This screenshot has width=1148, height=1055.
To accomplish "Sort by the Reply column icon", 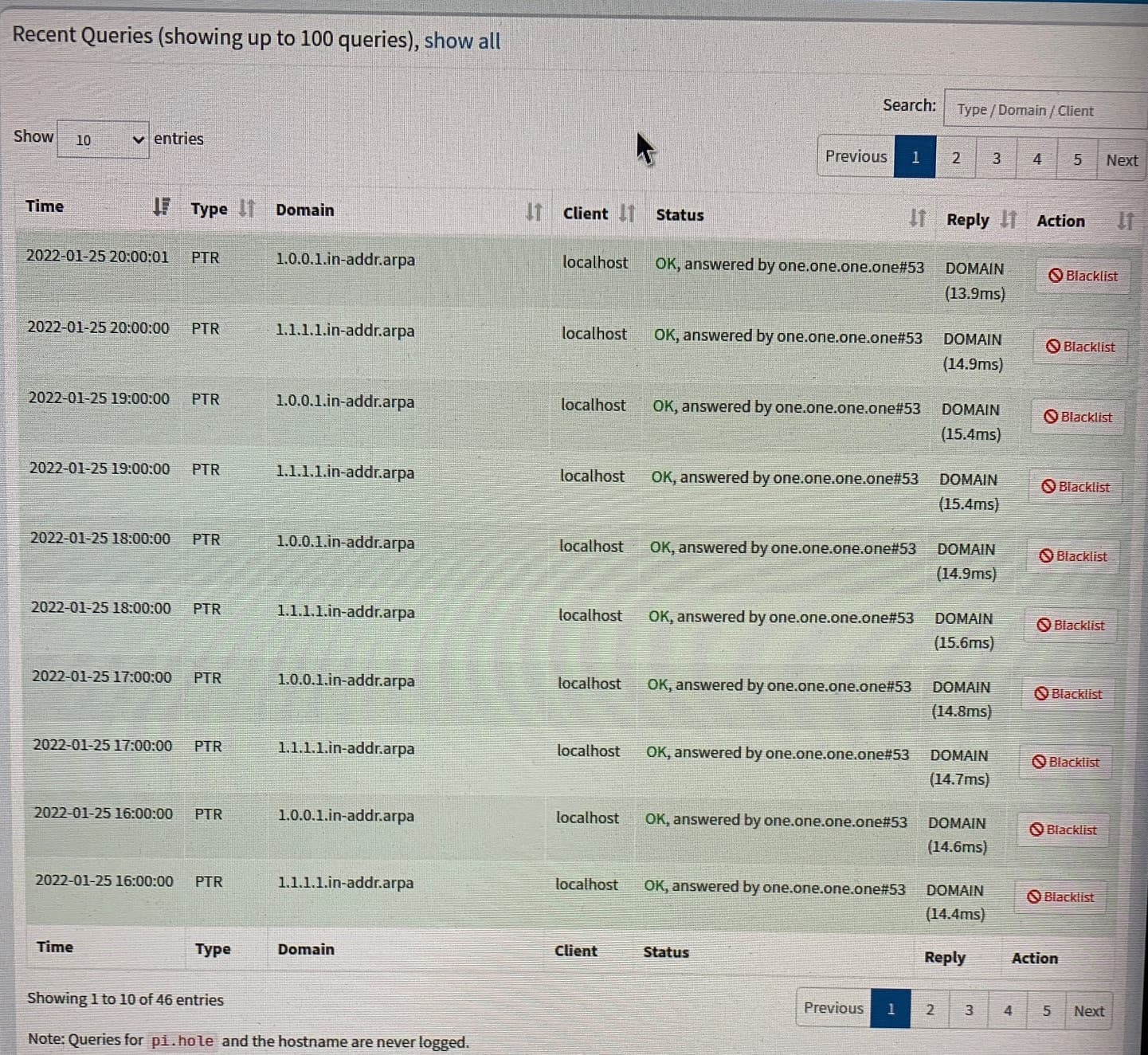I will point(1009,219).
